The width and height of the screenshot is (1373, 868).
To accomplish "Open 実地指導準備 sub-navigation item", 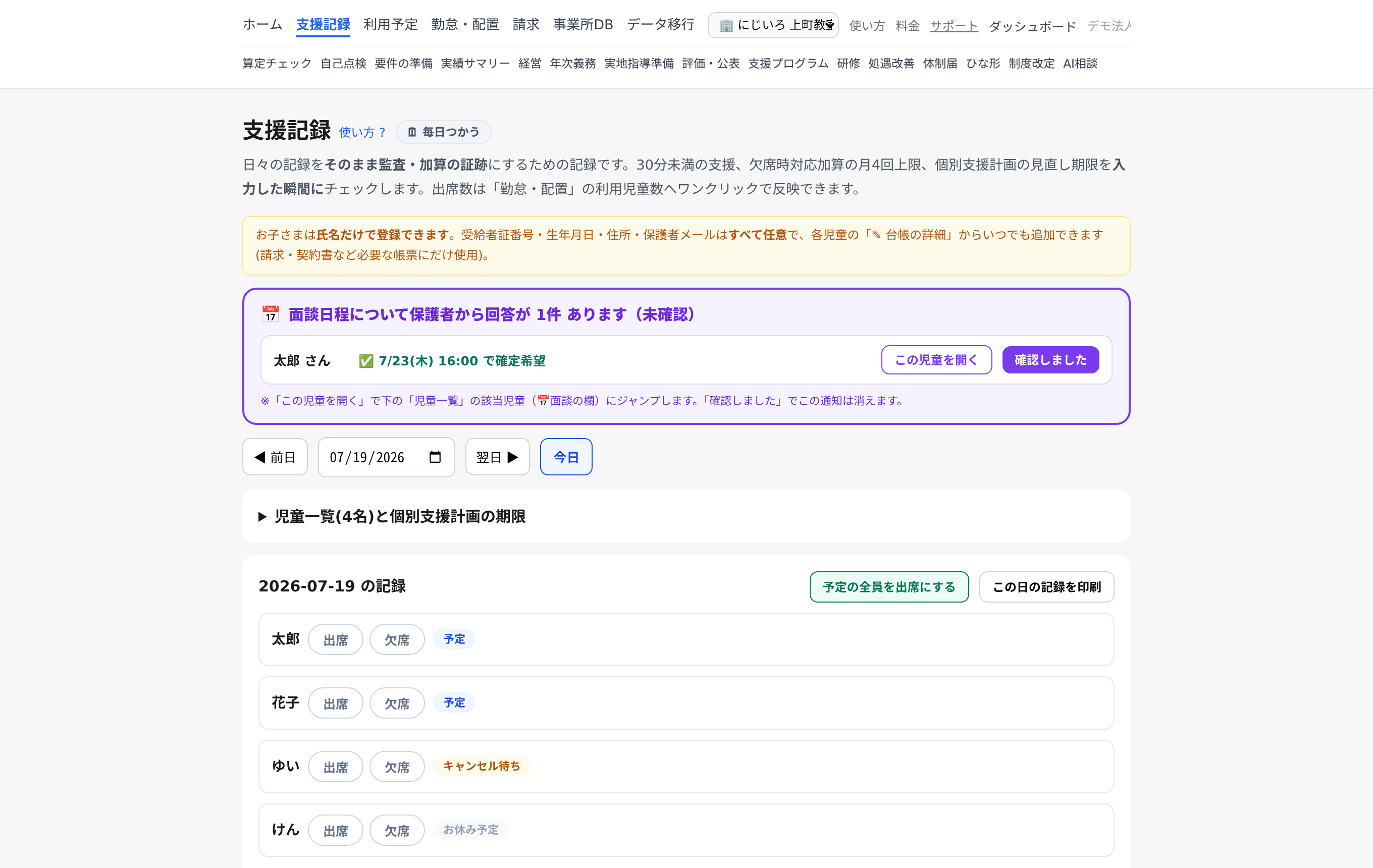I will pos(639,63).
